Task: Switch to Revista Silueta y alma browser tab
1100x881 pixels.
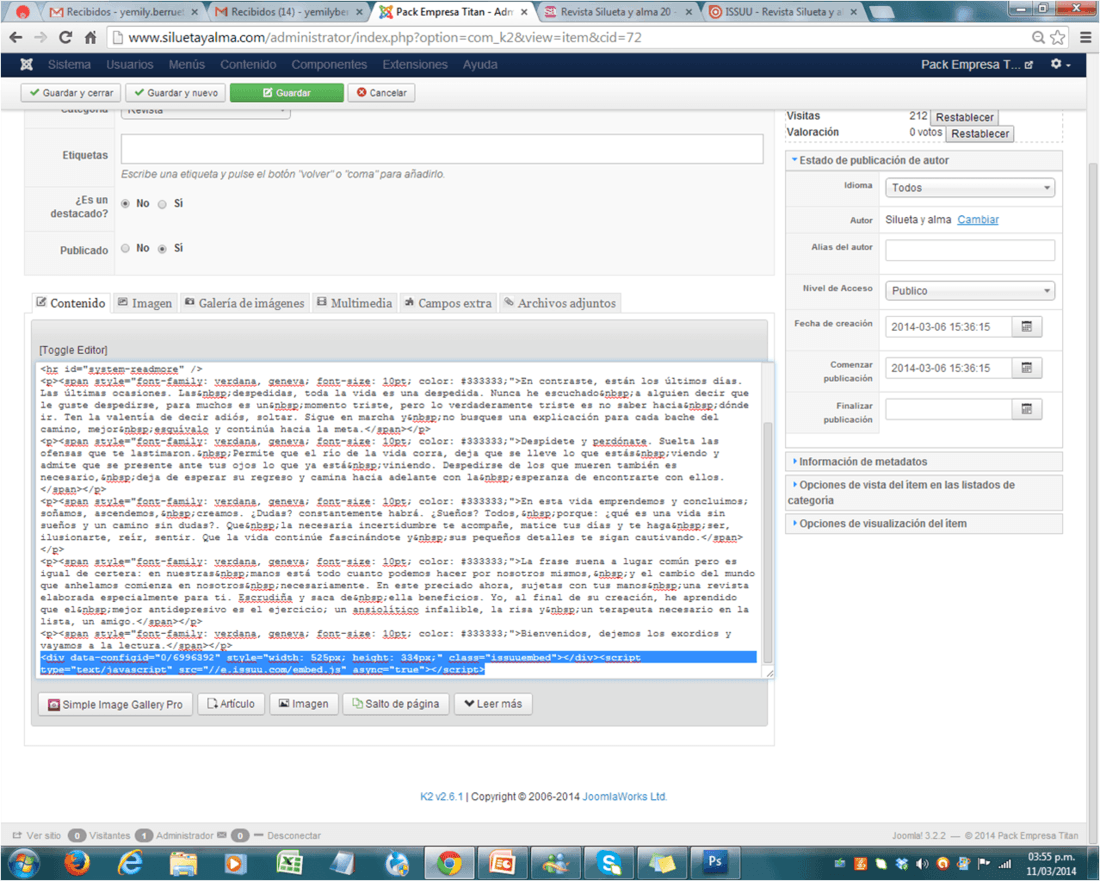Action: 617,12
